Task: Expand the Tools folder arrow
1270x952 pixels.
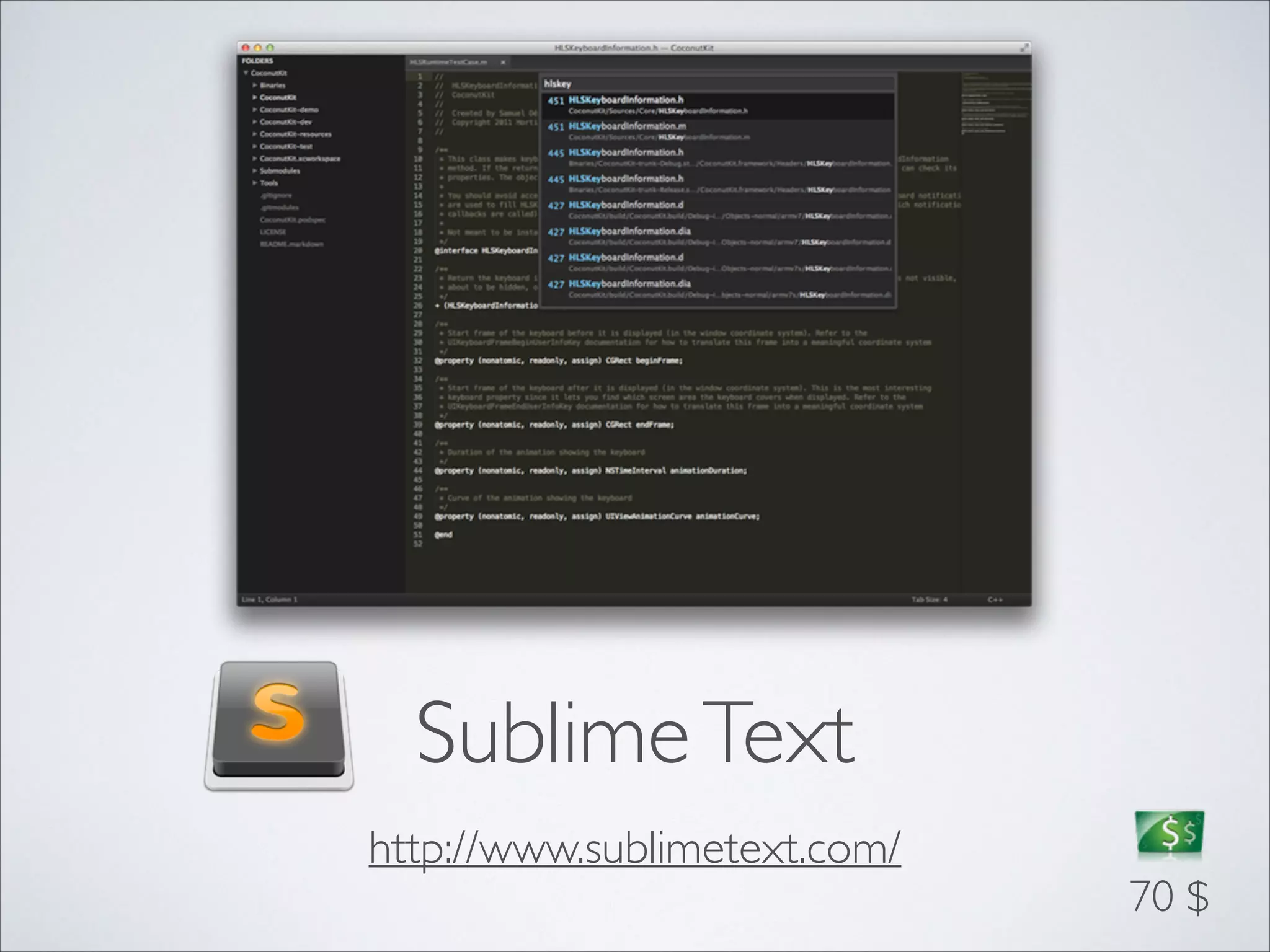Action: 255,183
